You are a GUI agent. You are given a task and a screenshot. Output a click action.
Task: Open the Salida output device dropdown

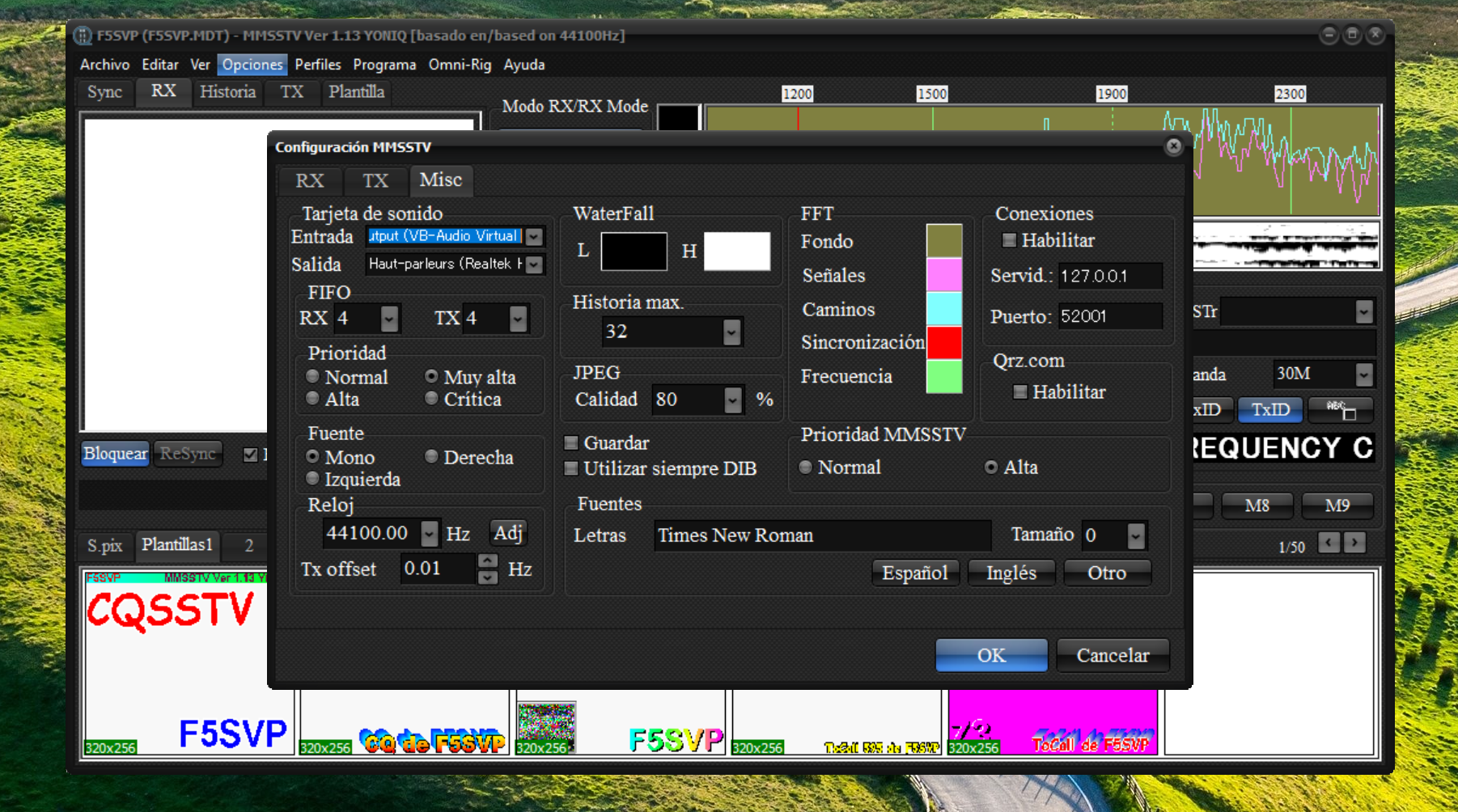click(x=532, y=264)
